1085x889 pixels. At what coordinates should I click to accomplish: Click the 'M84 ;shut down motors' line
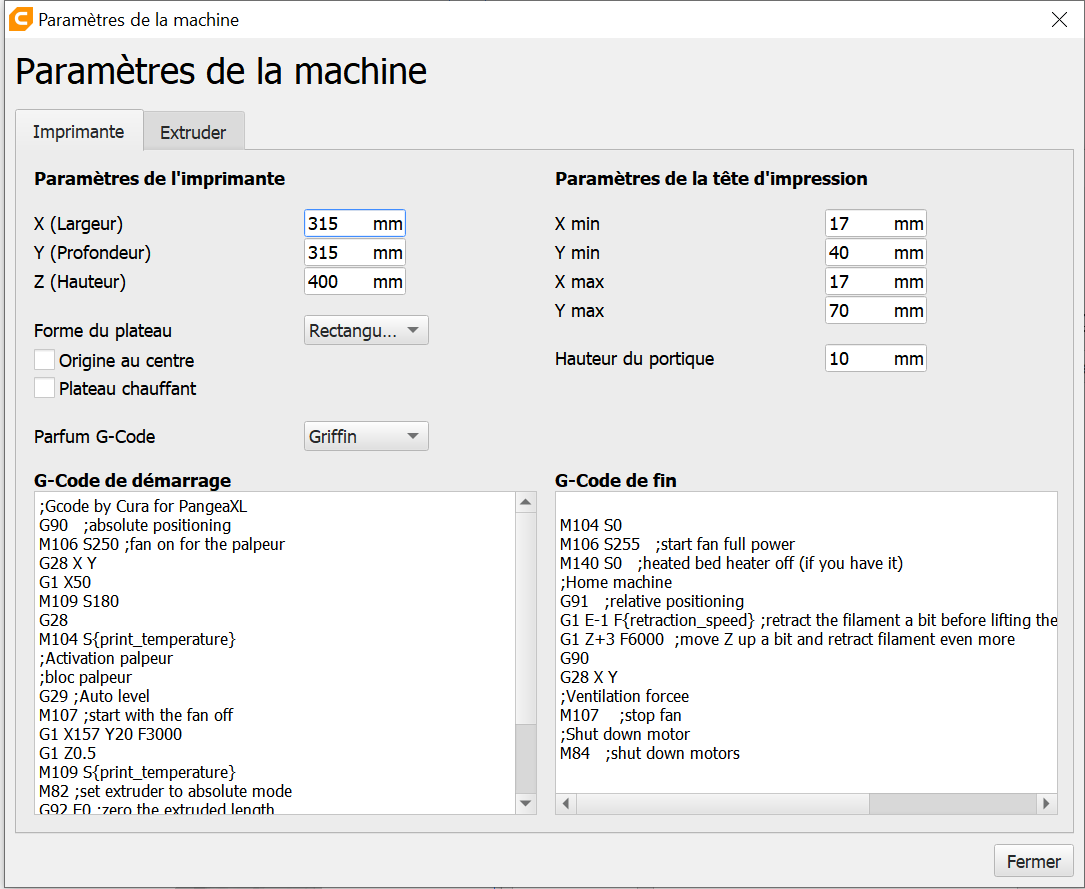tap(650, 753)
